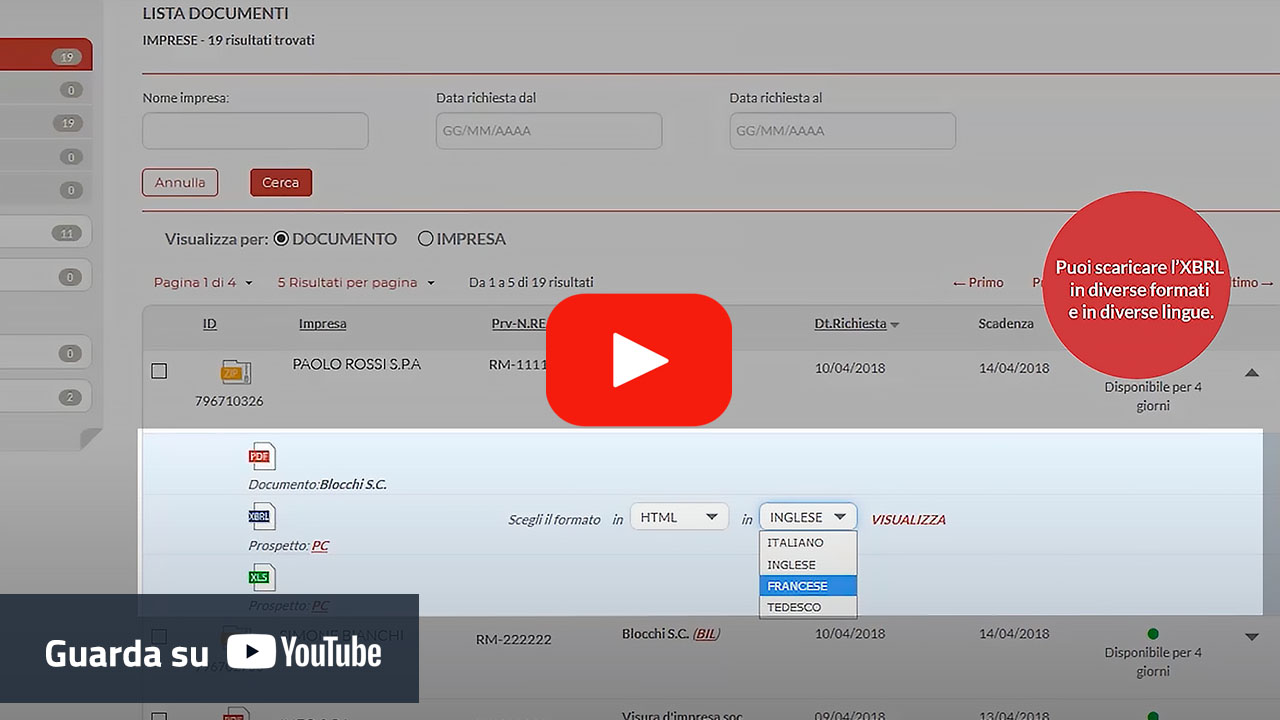The width and height of the screenshot is (1280, 720).
Task: Open the Pagina 1 di 4 dropdown
Action: point(203,283)
